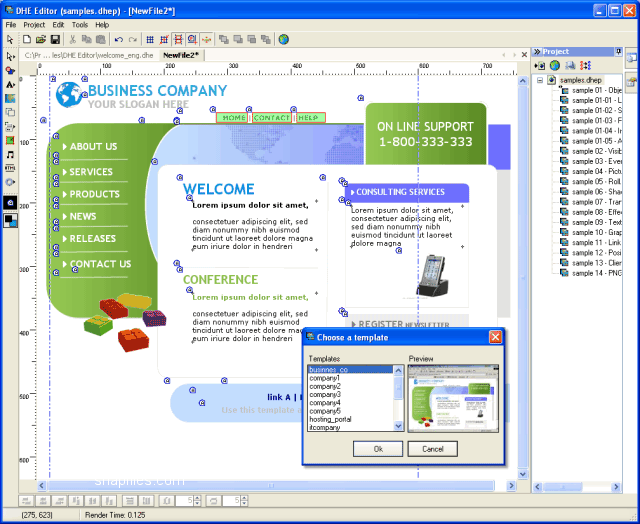This screenshot has width=640, height=524.
Task: Click the CONTACT button on the canvas
Action: pyautogui.click(x=272, y=118)
